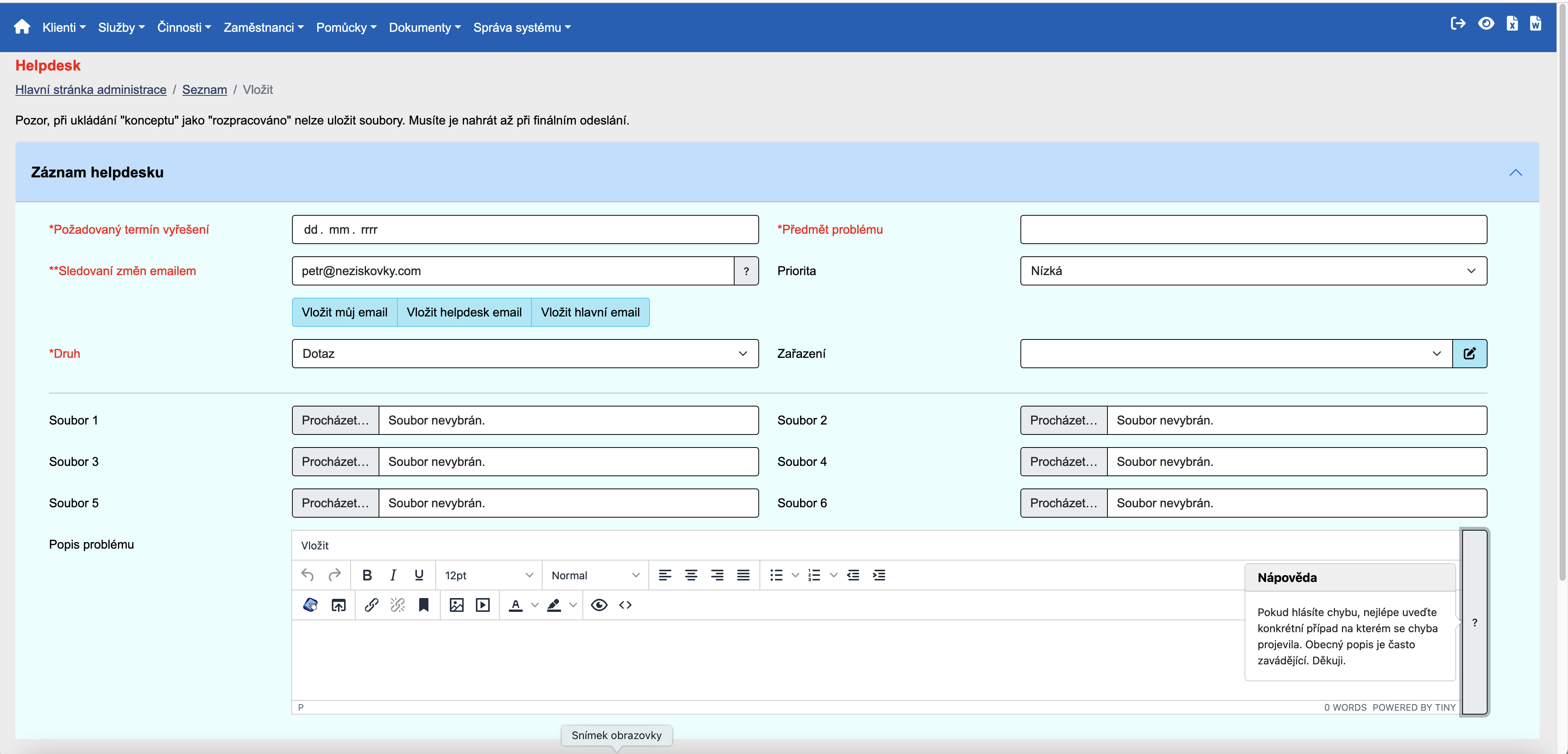Click the logout icon in header
1568x754 pixels.
pyautogui.click(x=1458, y=24)
